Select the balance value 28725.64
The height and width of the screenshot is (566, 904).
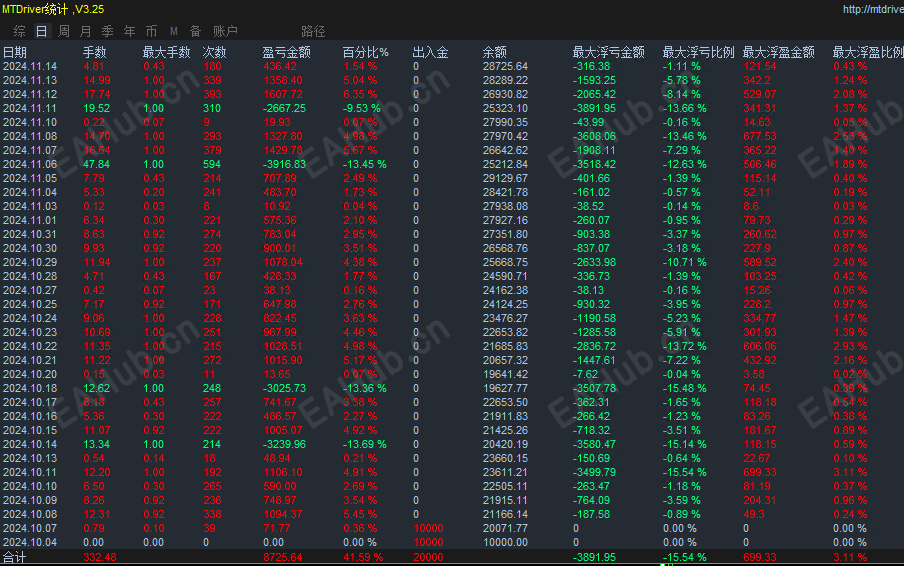pyautogui.click(x=505, y=66)
